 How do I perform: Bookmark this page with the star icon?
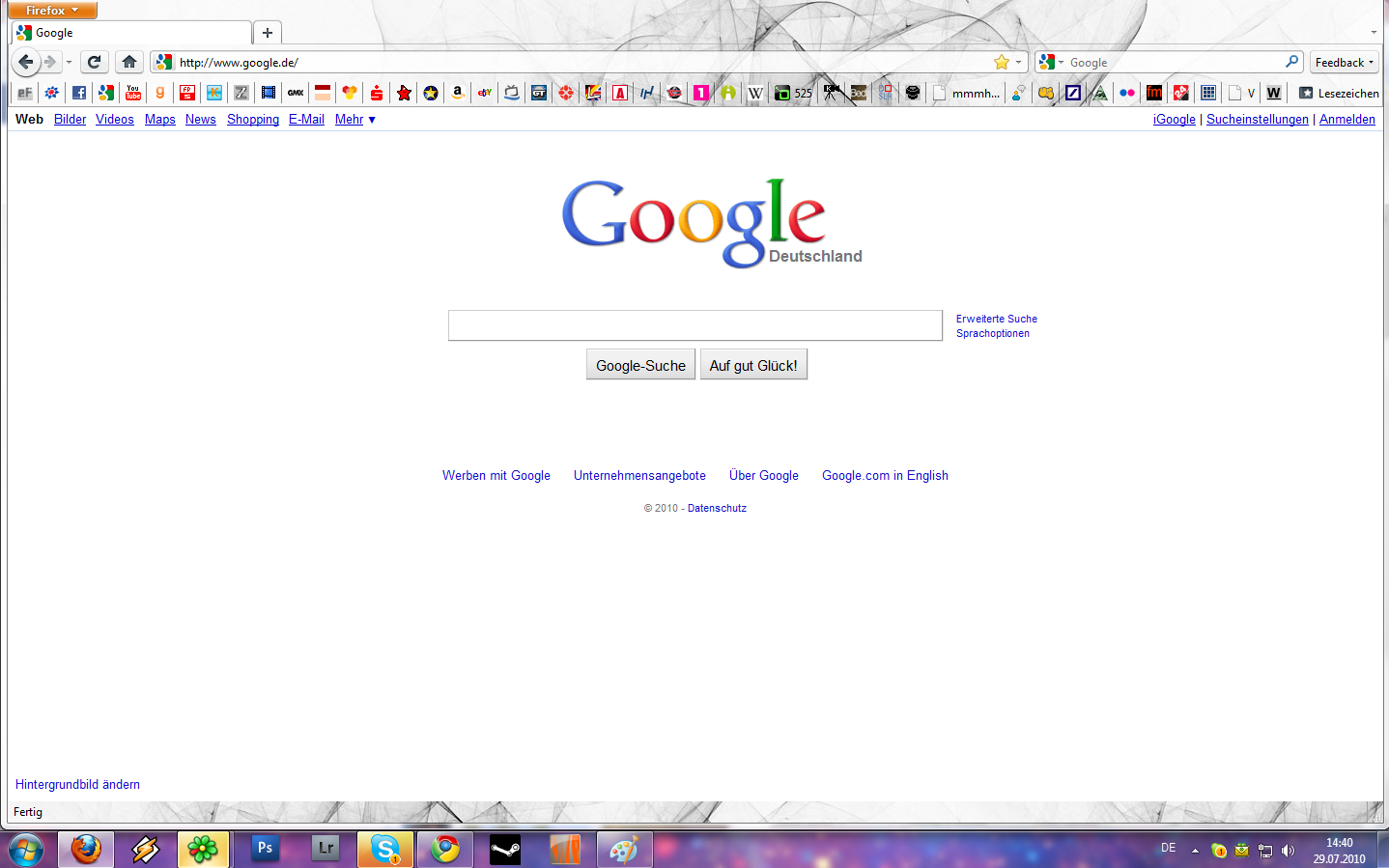tap(1002, 62)
